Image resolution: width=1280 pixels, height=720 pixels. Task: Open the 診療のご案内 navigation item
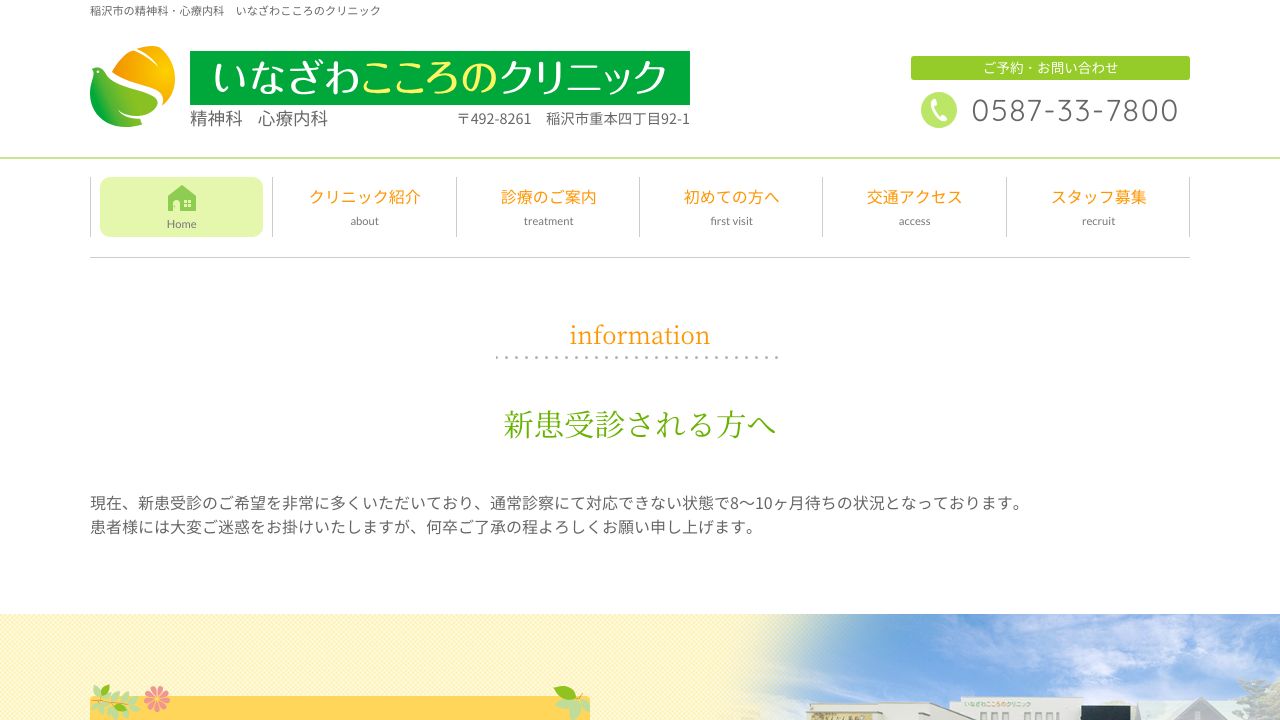coord(548,197)
